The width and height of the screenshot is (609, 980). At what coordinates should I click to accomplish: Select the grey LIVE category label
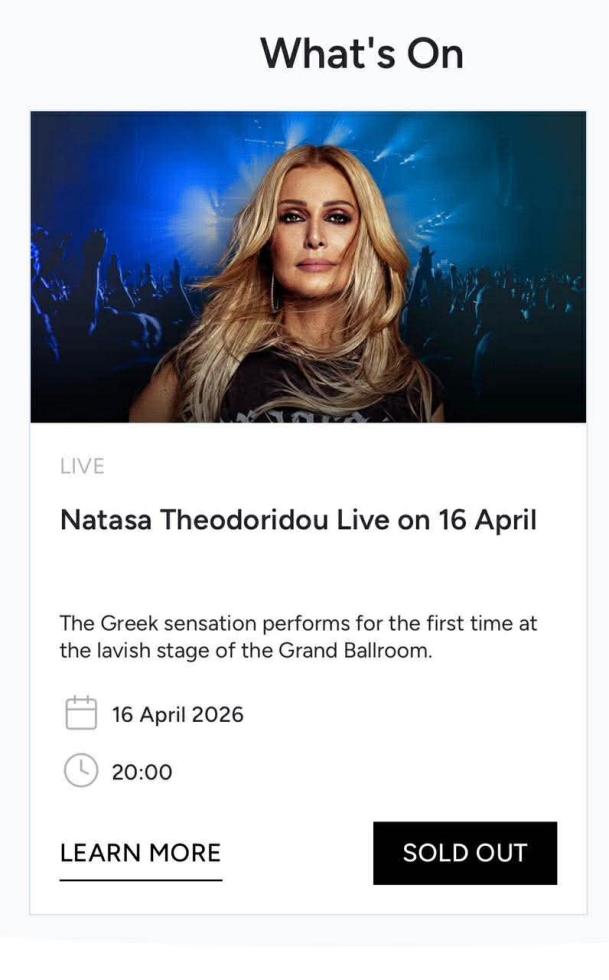point(82,466)
